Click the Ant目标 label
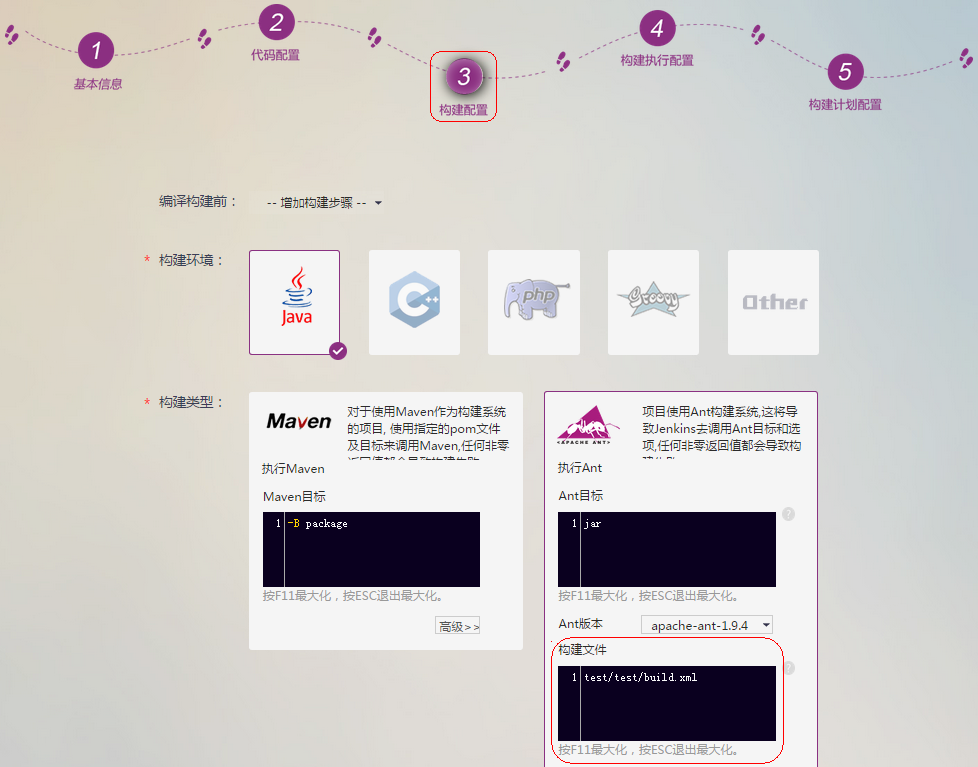This screenshot has width=978, height=767. [581, 496]
